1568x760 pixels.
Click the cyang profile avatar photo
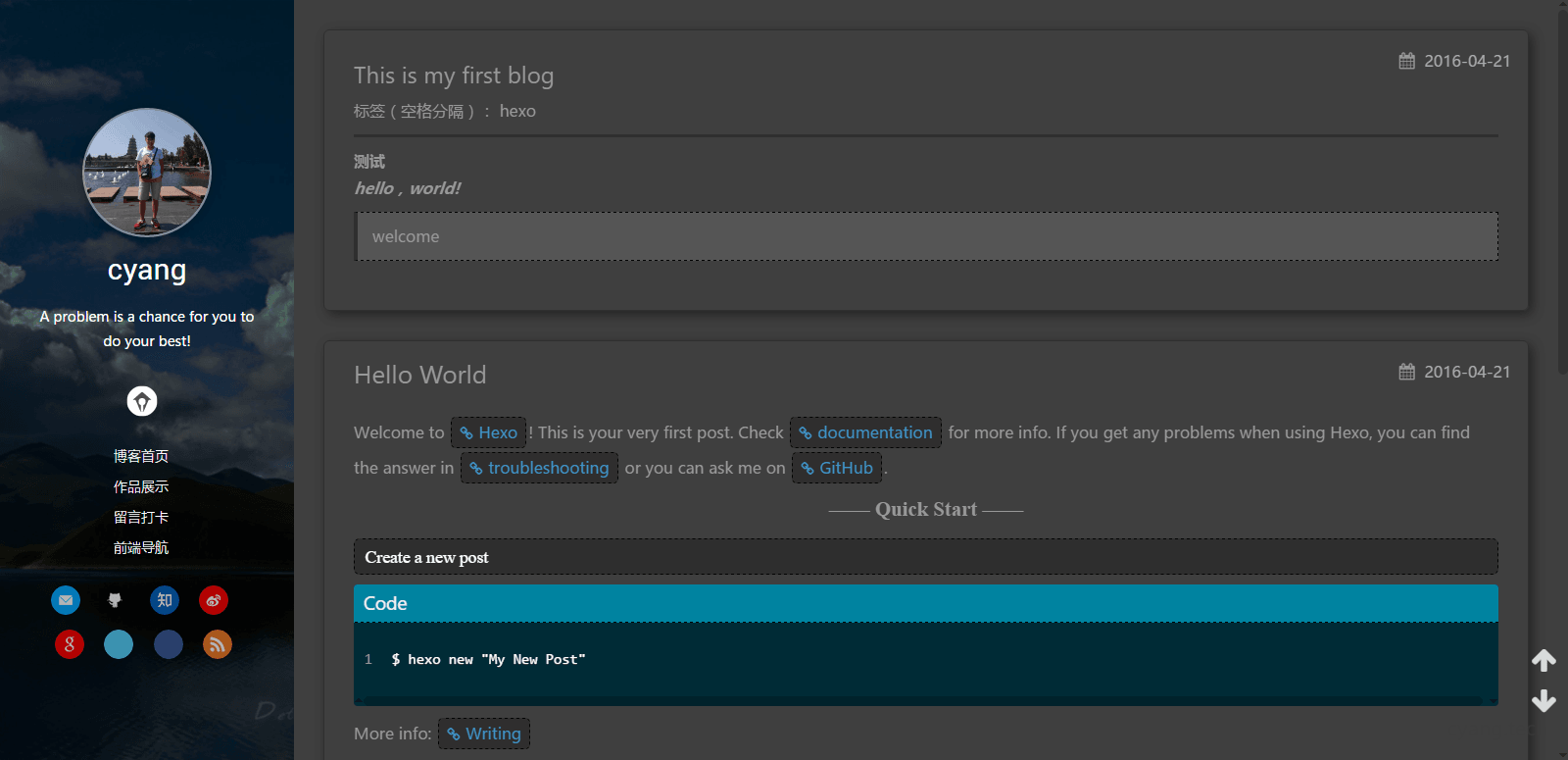tap(147, 173)
